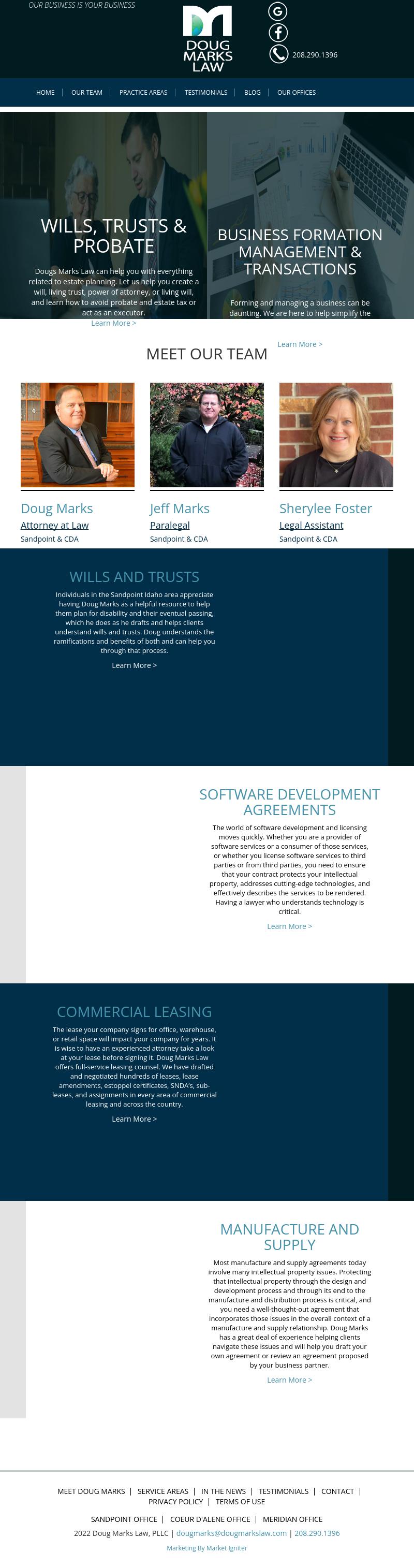
Task: Open Jeff Marks' portrait photo
Action: pyautogui.click(x=206, y=434)
